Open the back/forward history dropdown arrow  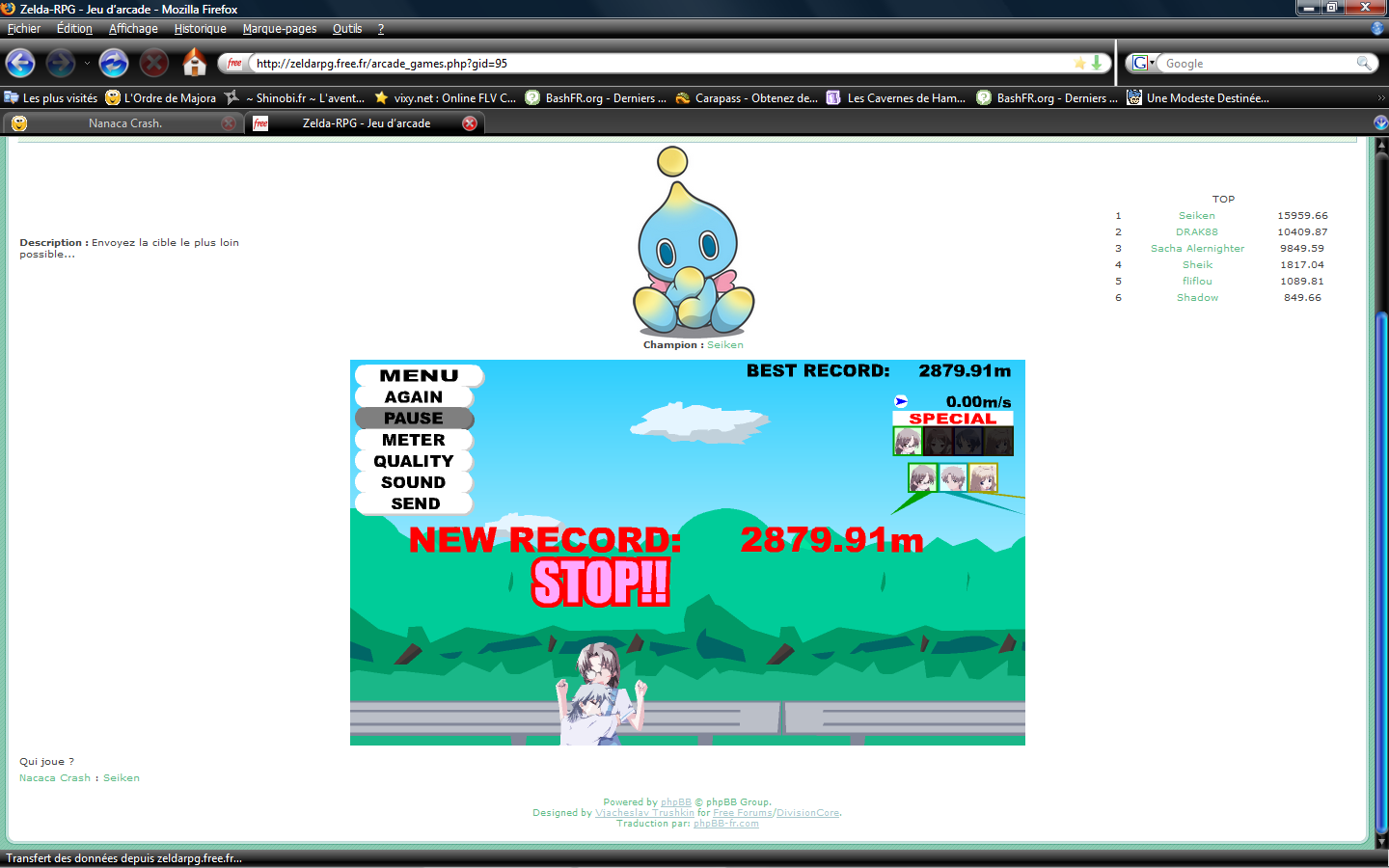pyautogui.click(x=87, y=64)
